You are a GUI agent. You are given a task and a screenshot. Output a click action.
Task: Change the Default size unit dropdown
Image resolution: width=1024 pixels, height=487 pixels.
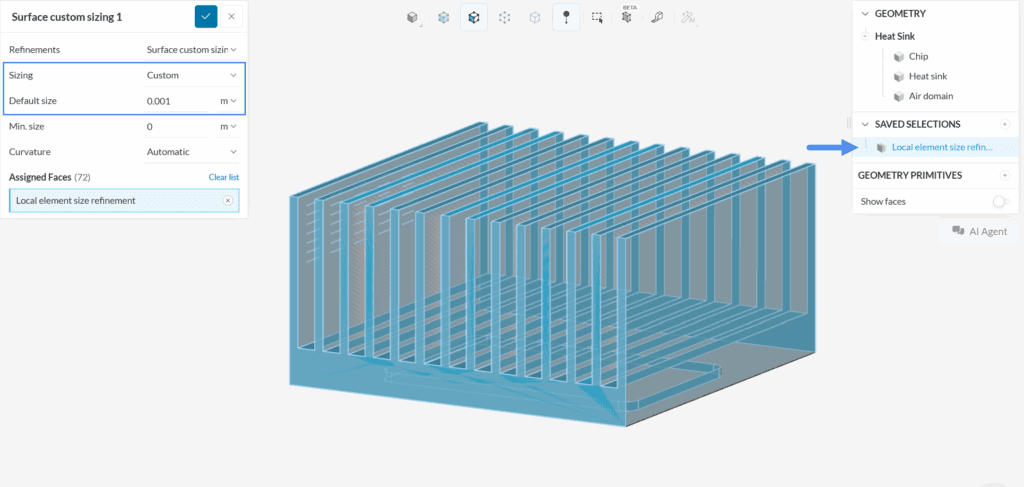[x=228, y=101]
